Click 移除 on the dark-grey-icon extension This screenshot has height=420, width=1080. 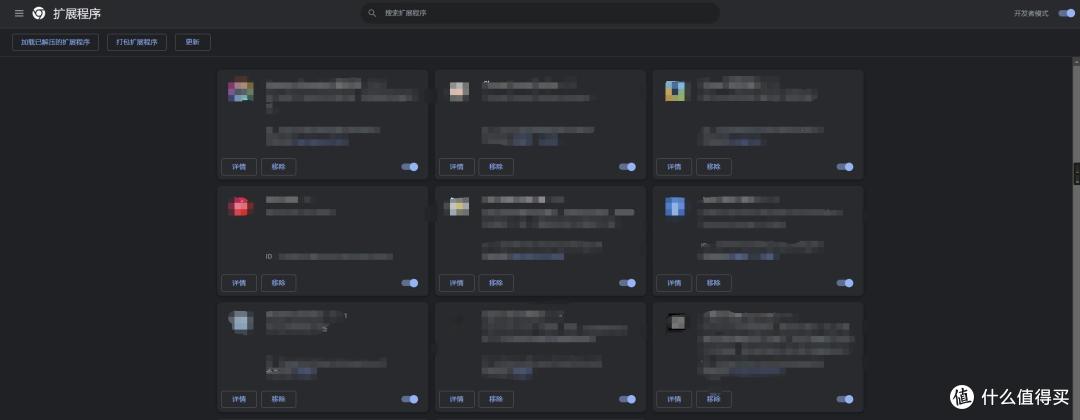tap(714, 399)
